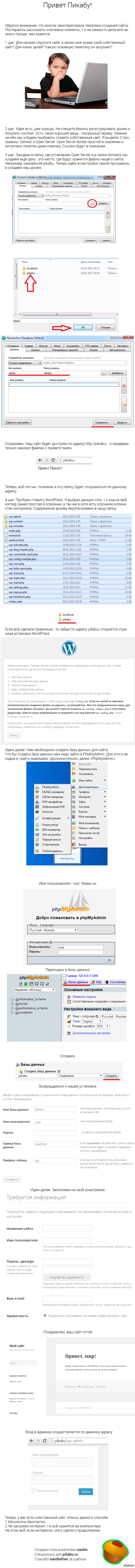
Task: Click the OK button on phpMyAdmin login form
Action: coord(109,960)
